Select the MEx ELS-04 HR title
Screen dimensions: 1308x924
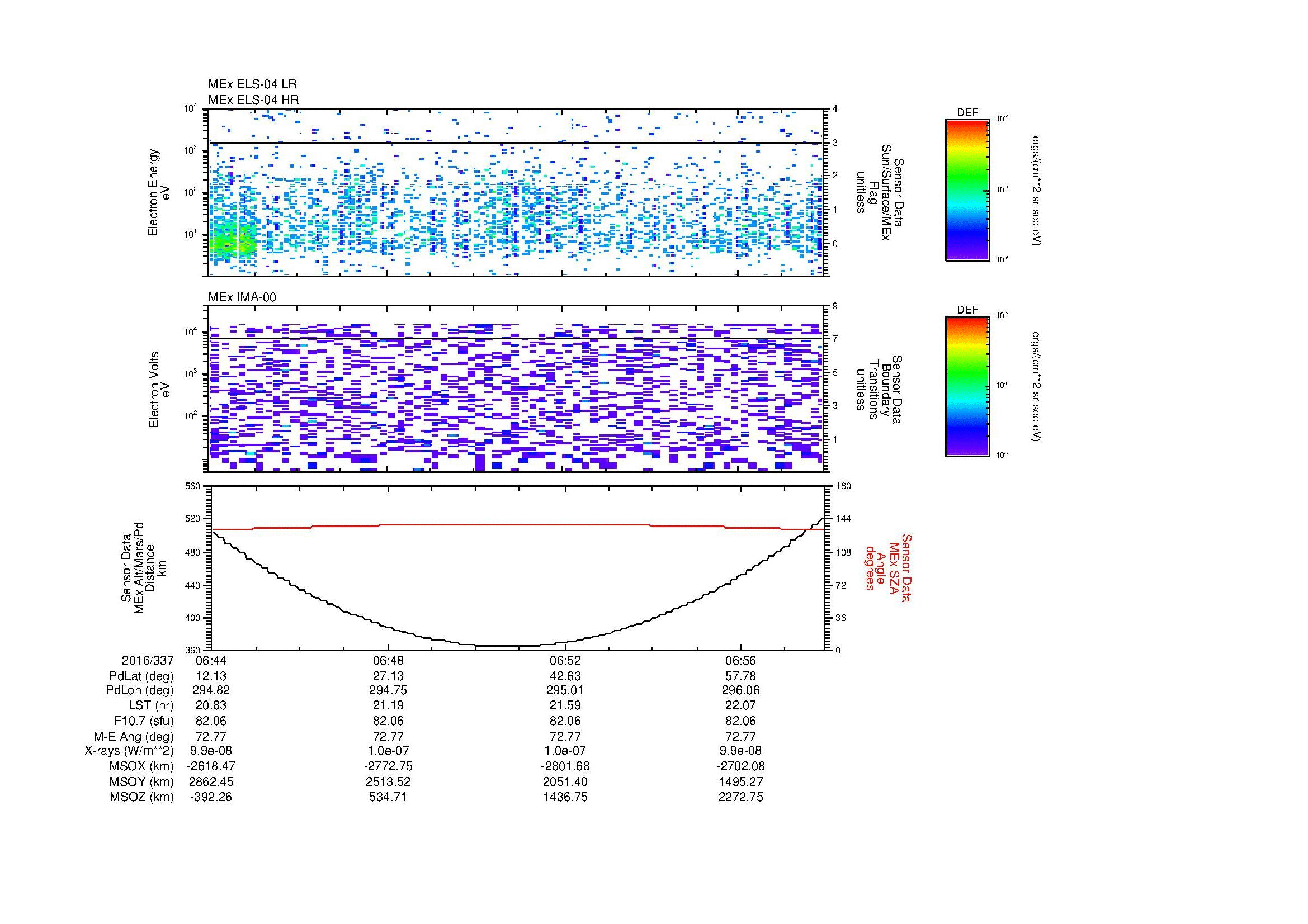[x=253, y=99]
